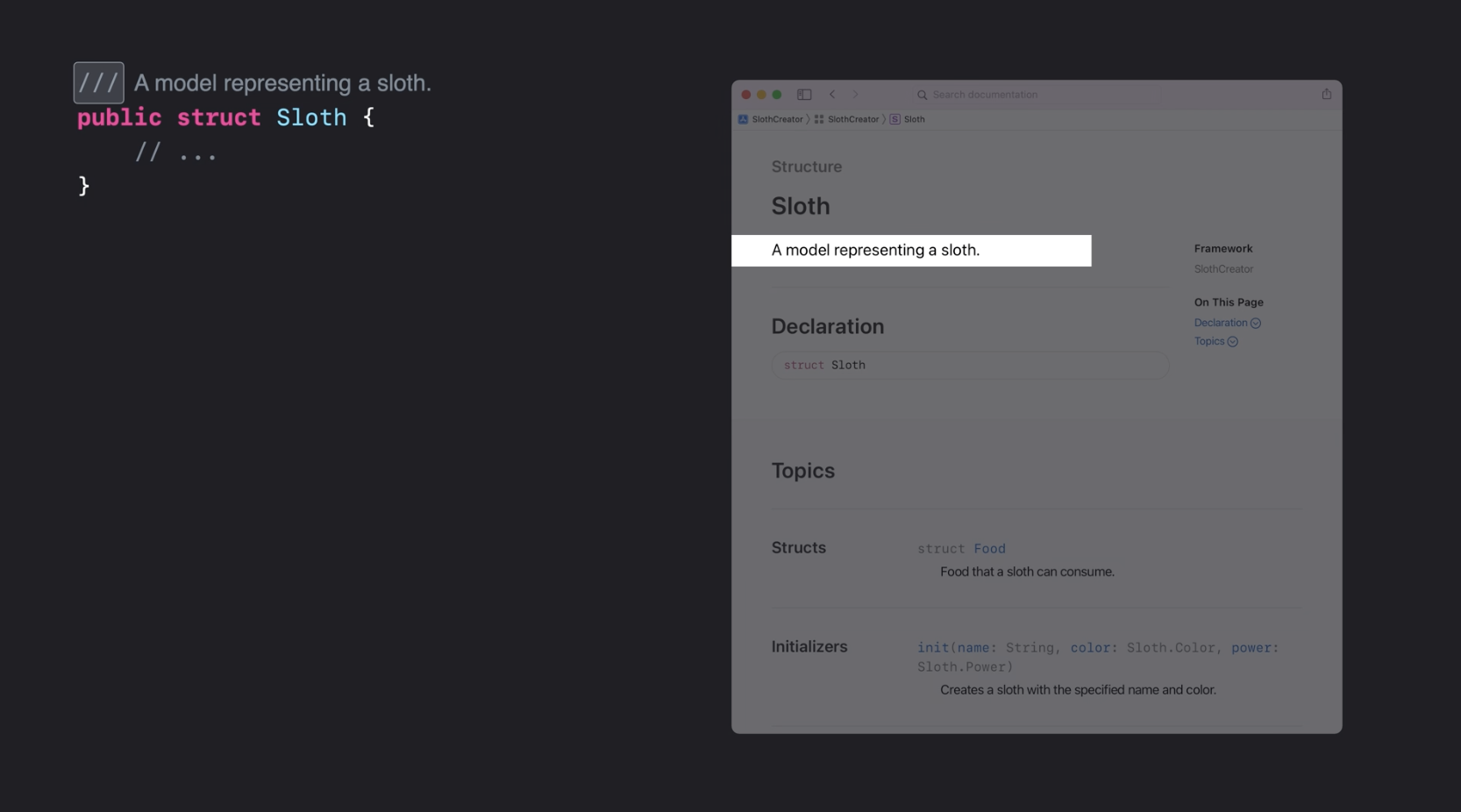Click the Sloth page title

(x=800, y=205)
